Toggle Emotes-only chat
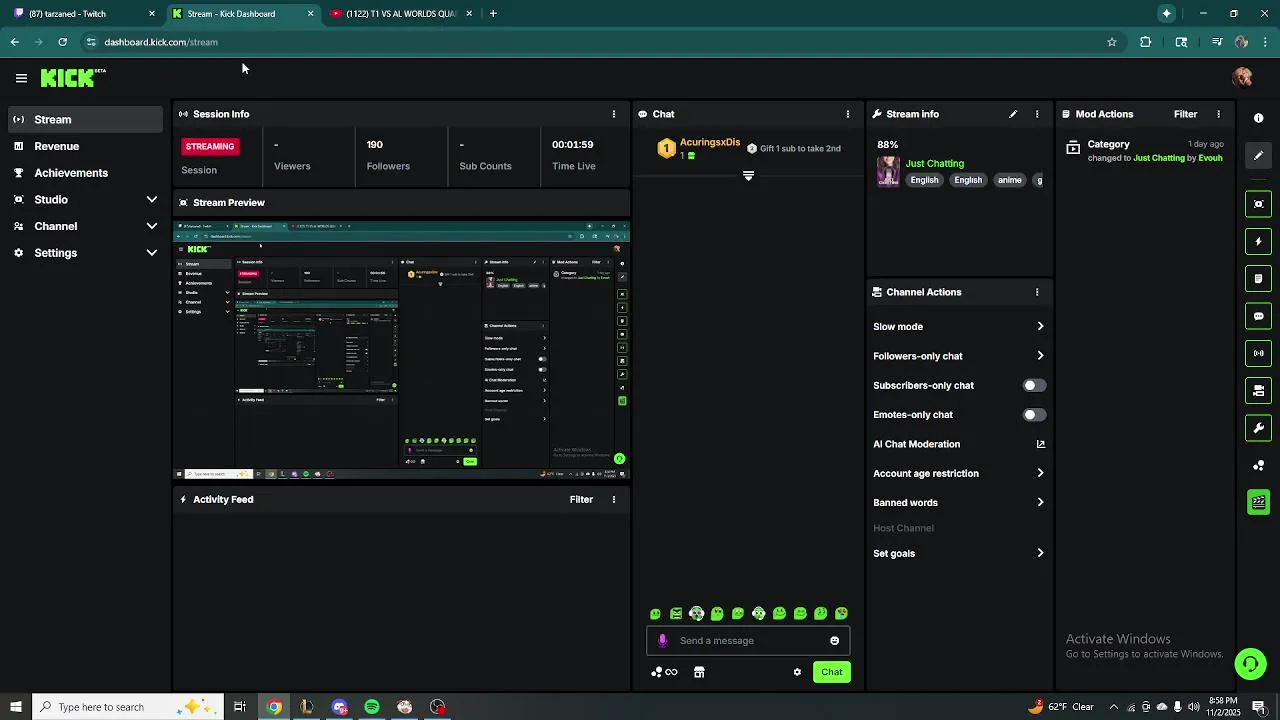The height and width of the screenshot is (720, 1280). pos(1034,415)
